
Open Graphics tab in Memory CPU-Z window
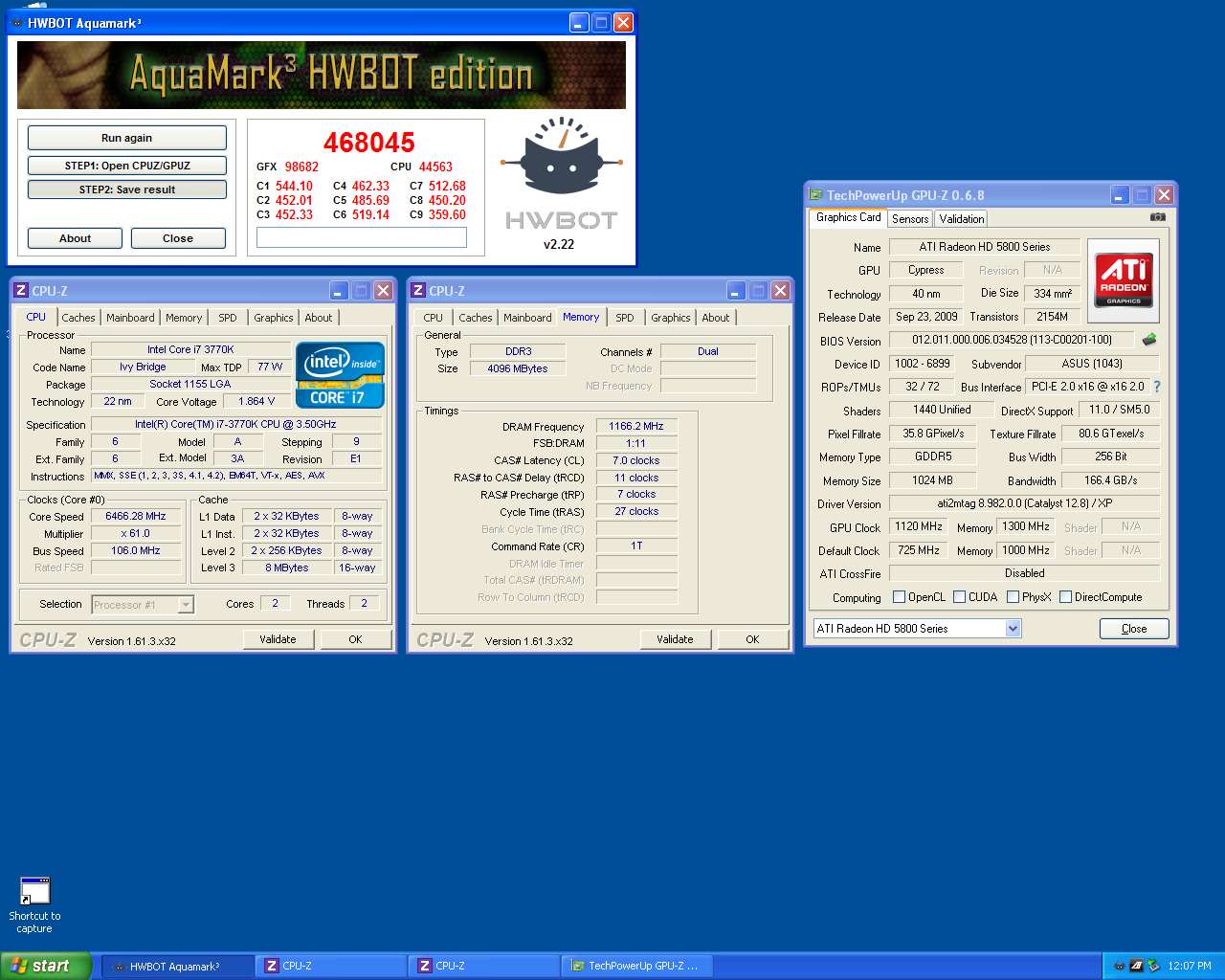click(x=671, y=318)
